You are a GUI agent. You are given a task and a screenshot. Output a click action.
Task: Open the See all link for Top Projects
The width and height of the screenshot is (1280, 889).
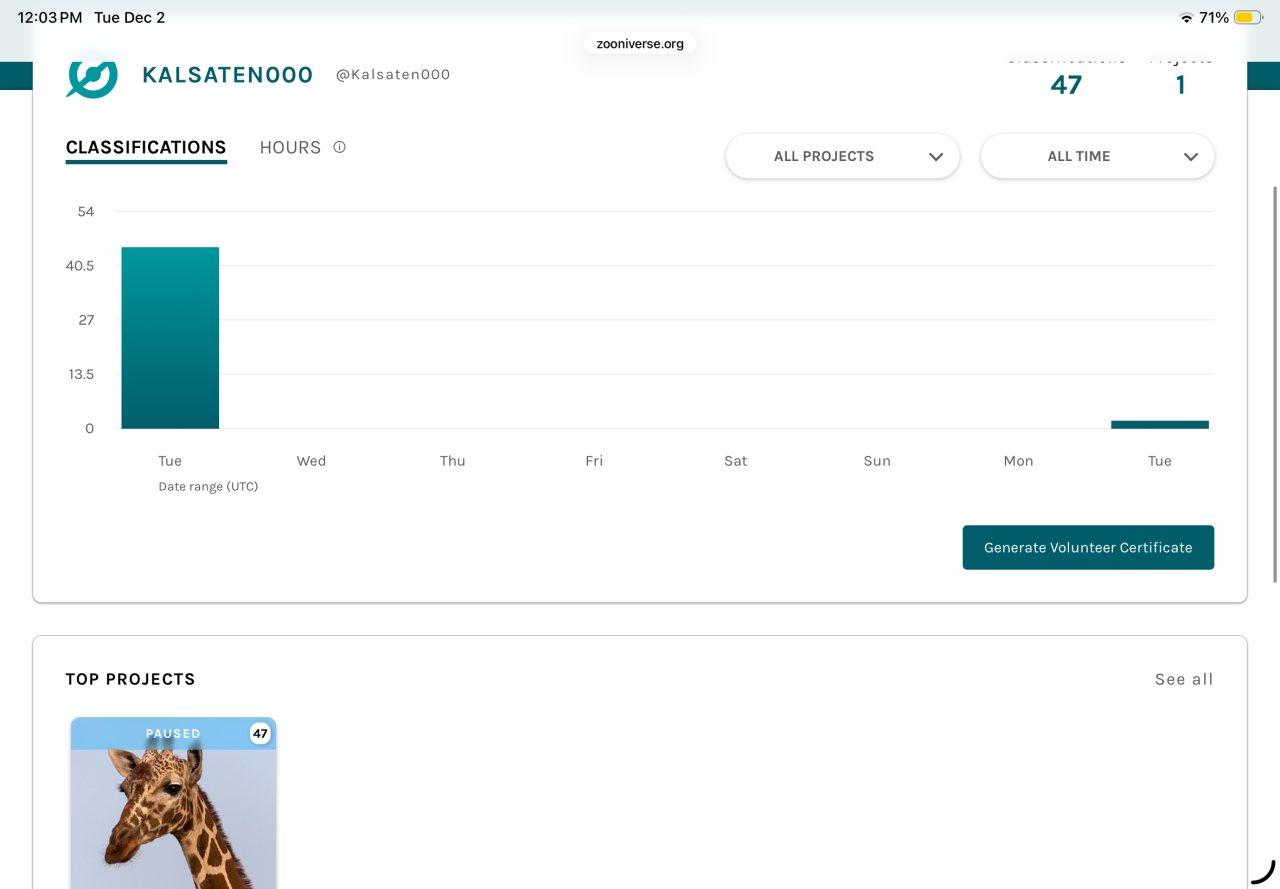click(x=1184, y=679)
